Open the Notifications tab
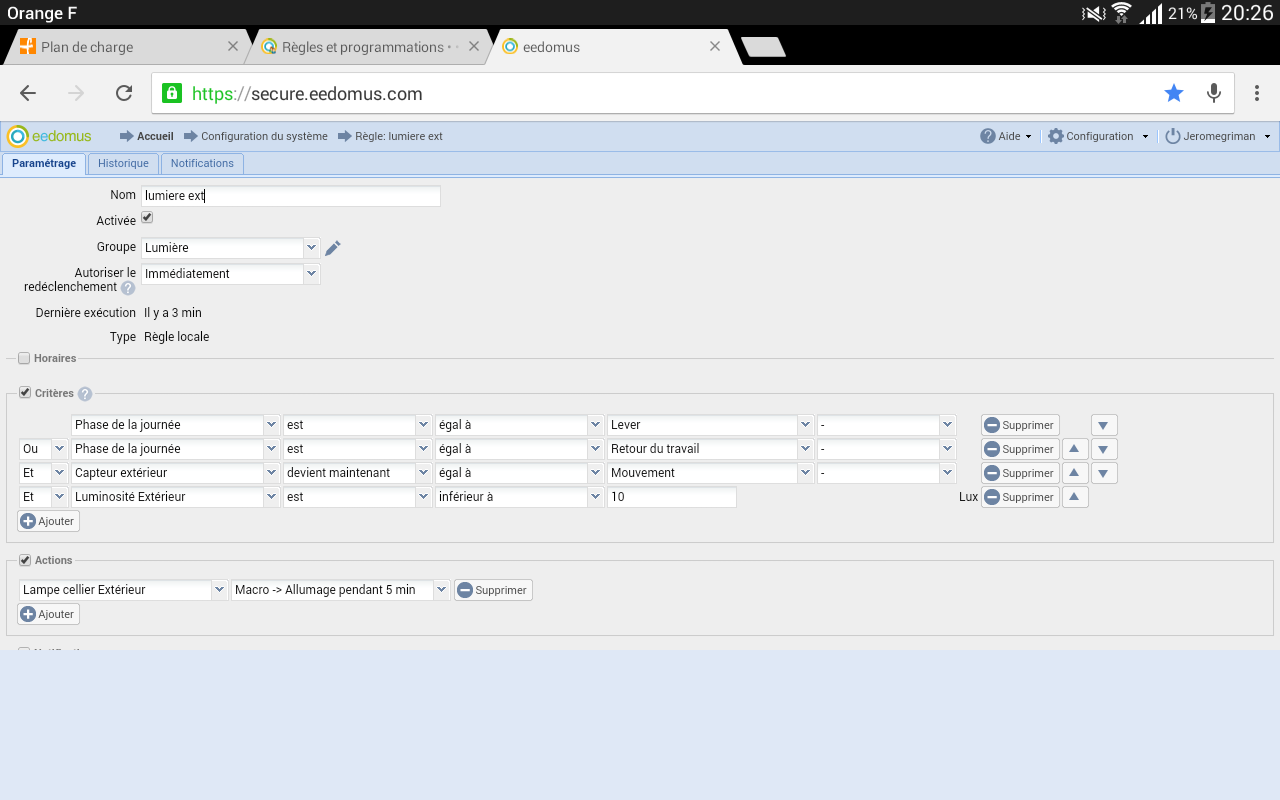The height and width of the screenshot is (800, 1280). point(202,163)
